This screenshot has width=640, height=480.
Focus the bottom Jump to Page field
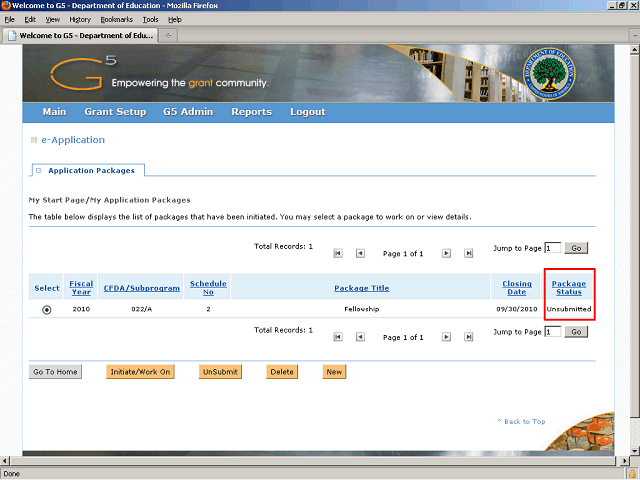(x=553, y=332)
